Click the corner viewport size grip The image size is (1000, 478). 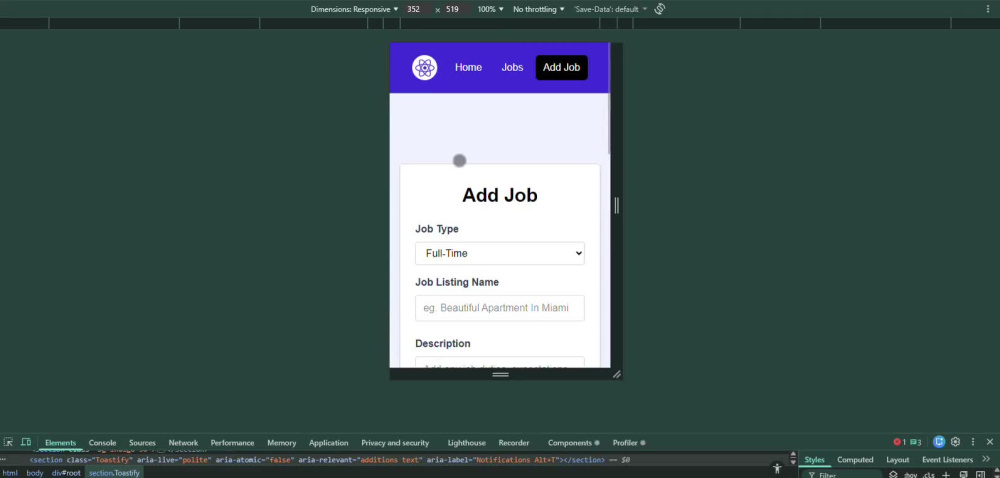click(x=617, y=375)
